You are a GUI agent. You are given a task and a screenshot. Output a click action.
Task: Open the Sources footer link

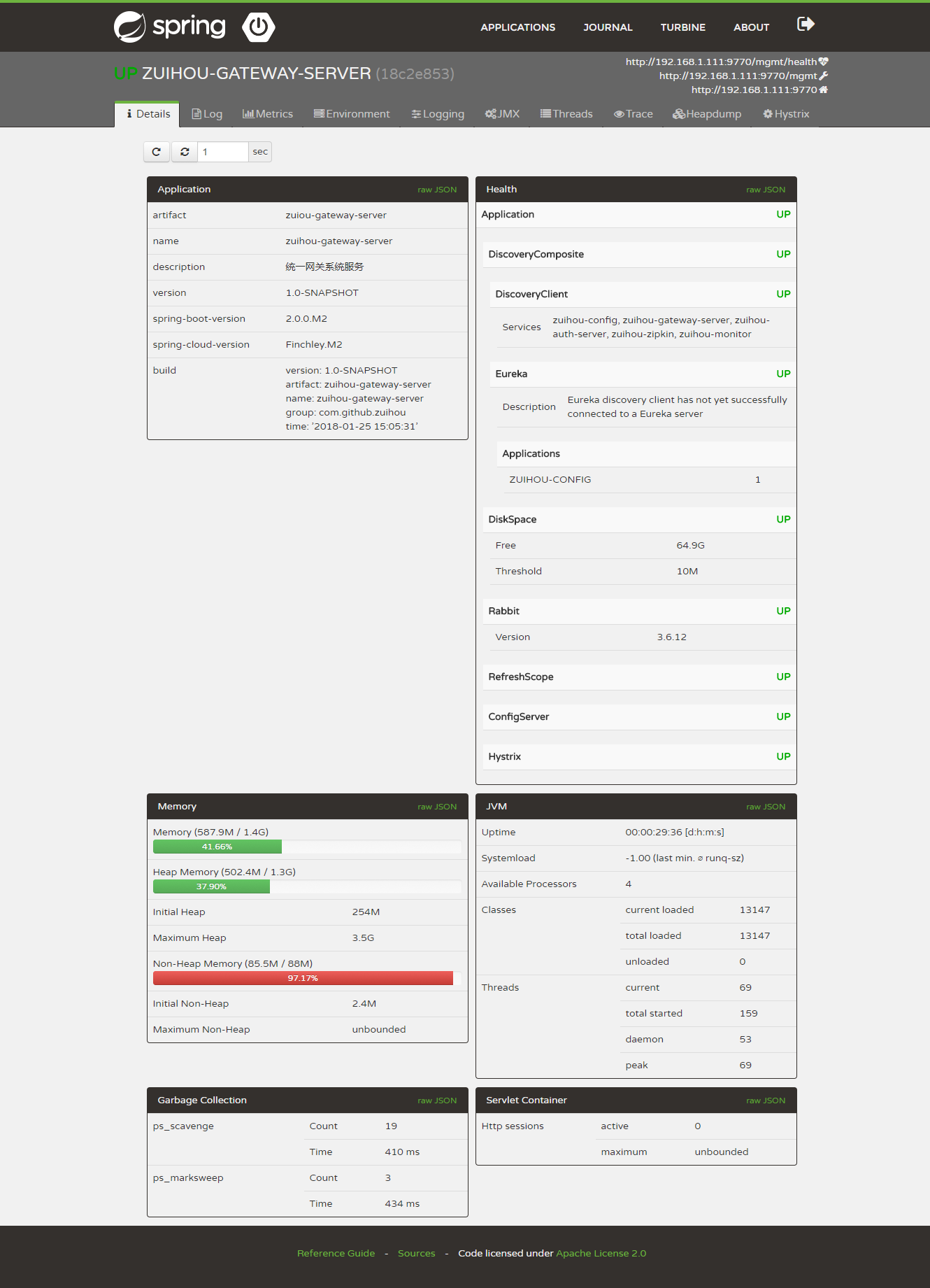416,1253
